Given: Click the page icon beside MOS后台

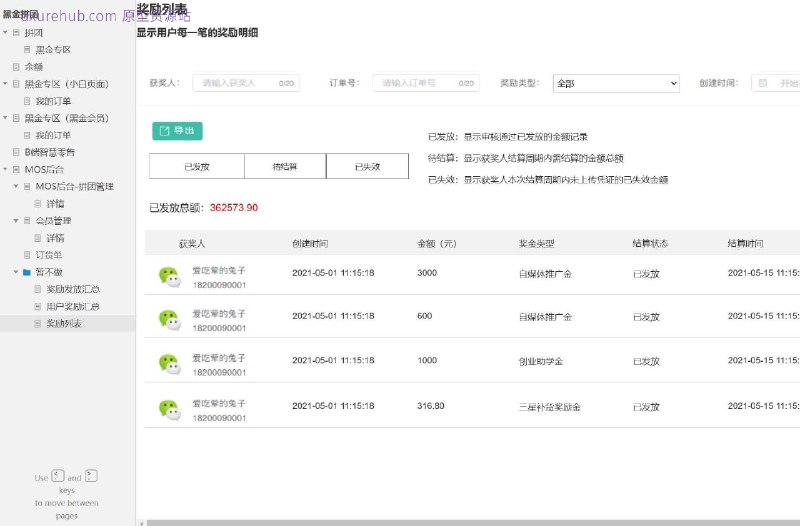Looking at the screenshot, I should [16, 169].
